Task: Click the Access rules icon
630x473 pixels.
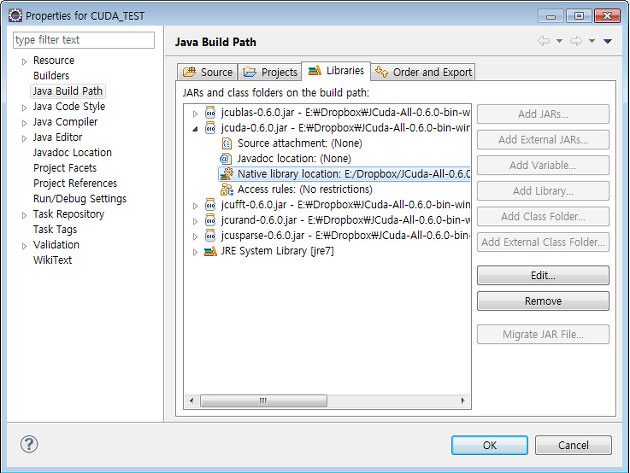Action: (x=227, y=189)
